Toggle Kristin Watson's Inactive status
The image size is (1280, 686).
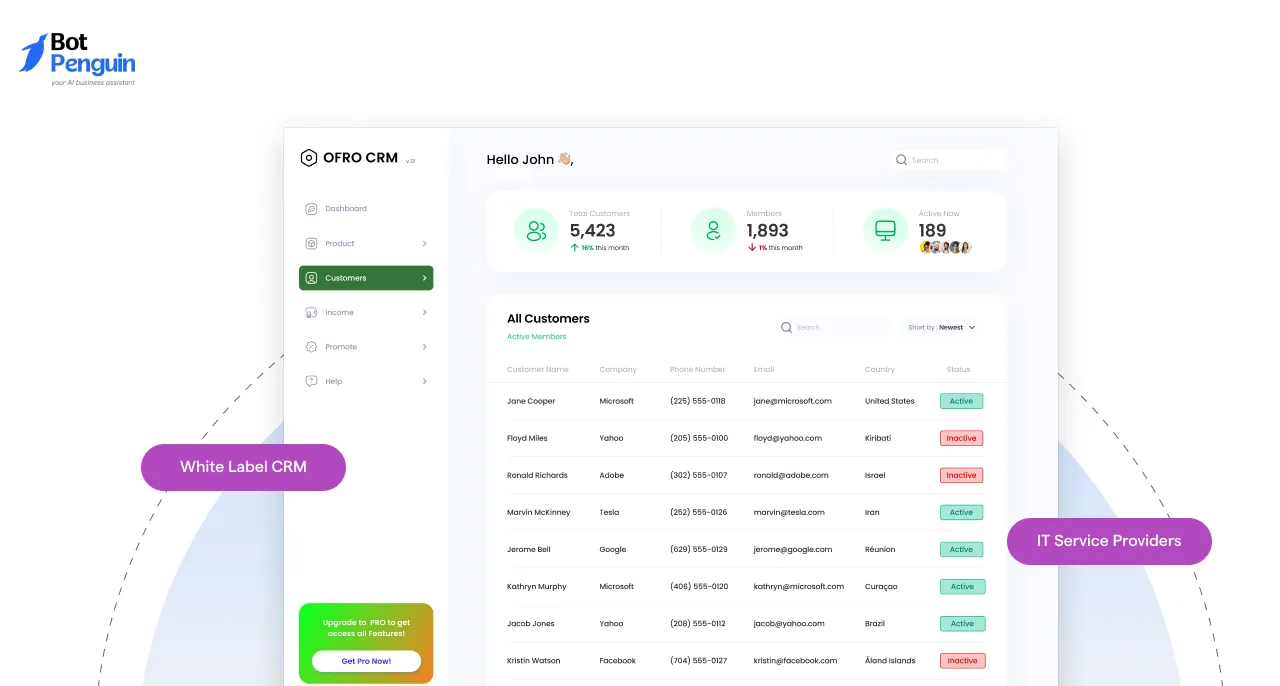click(961, 660)
